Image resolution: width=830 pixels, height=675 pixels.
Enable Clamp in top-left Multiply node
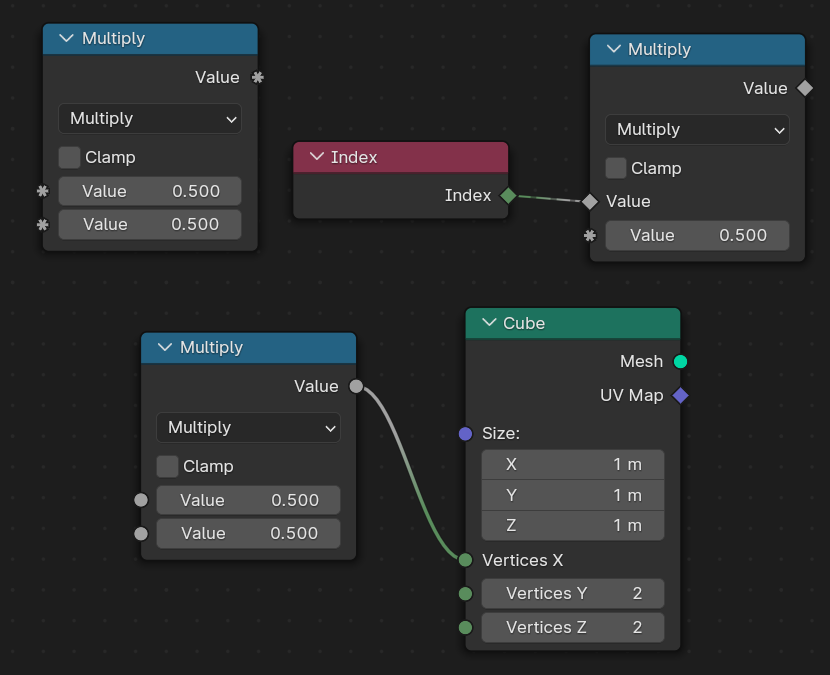point(69,157)
